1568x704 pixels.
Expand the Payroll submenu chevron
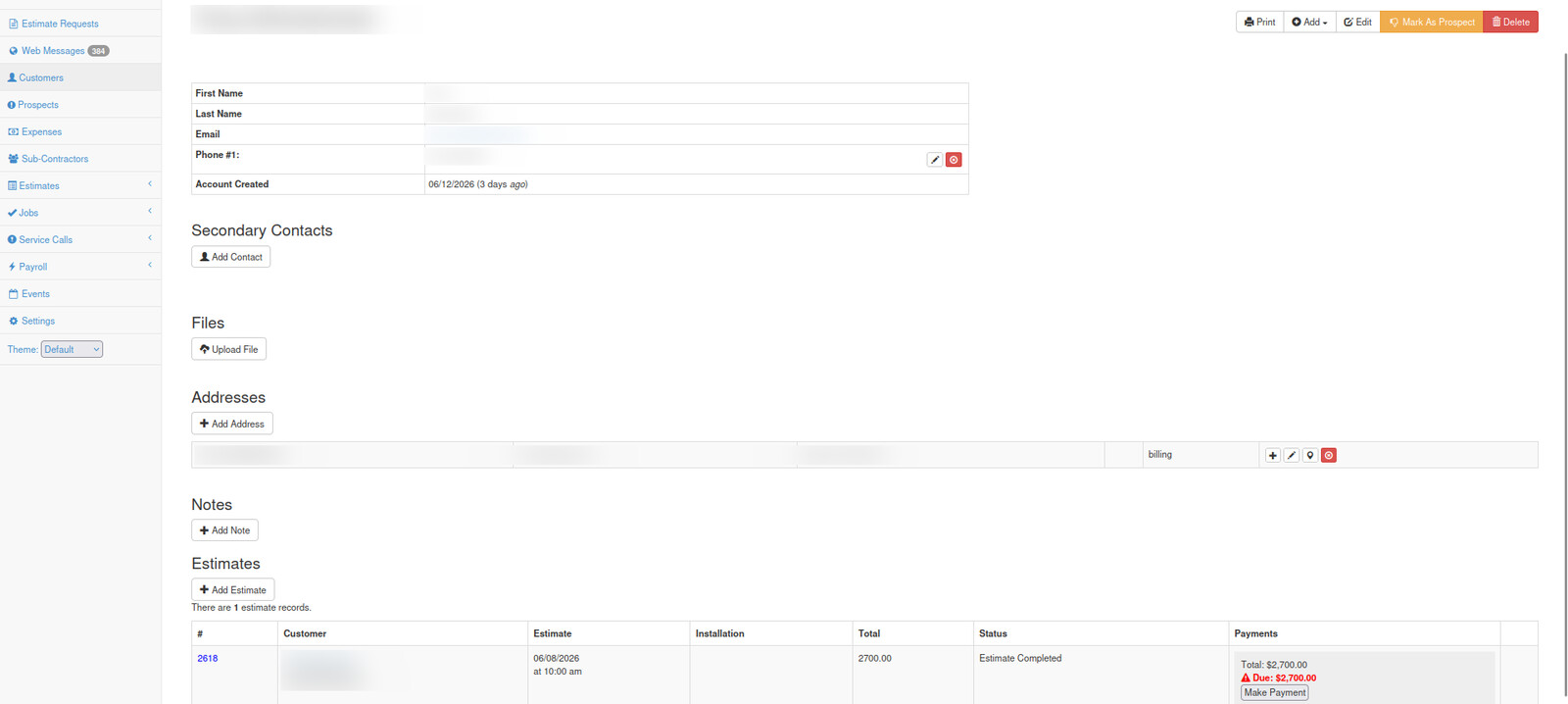coord(150,265)
